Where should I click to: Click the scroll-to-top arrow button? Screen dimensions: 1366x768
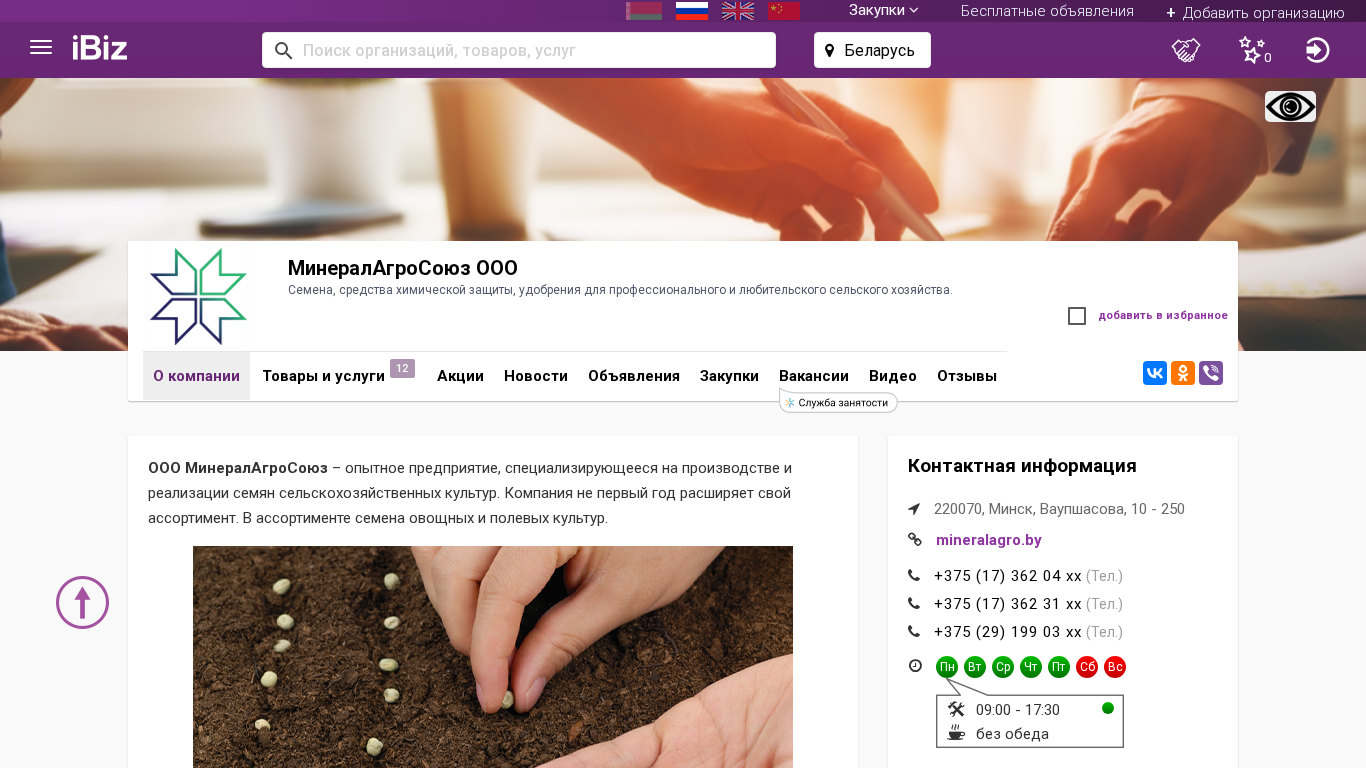[x=82, y=602]
